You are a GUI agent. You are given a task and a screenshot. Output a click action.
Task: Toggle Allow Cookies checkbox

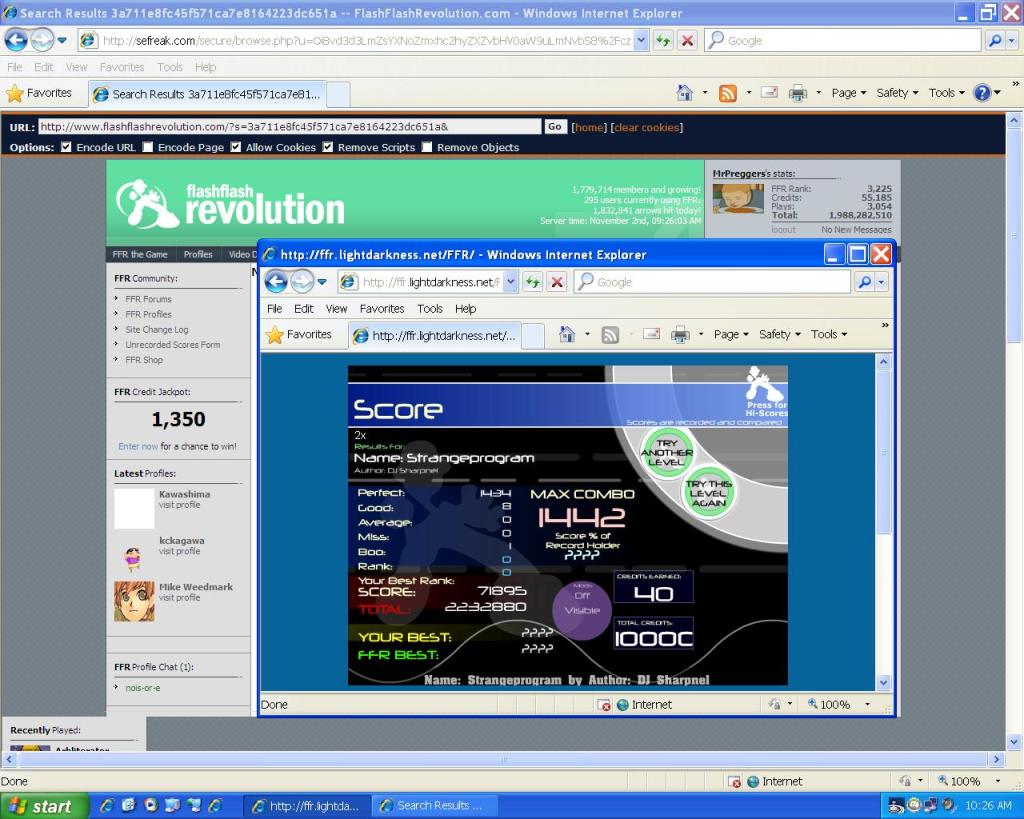[236, 147]
